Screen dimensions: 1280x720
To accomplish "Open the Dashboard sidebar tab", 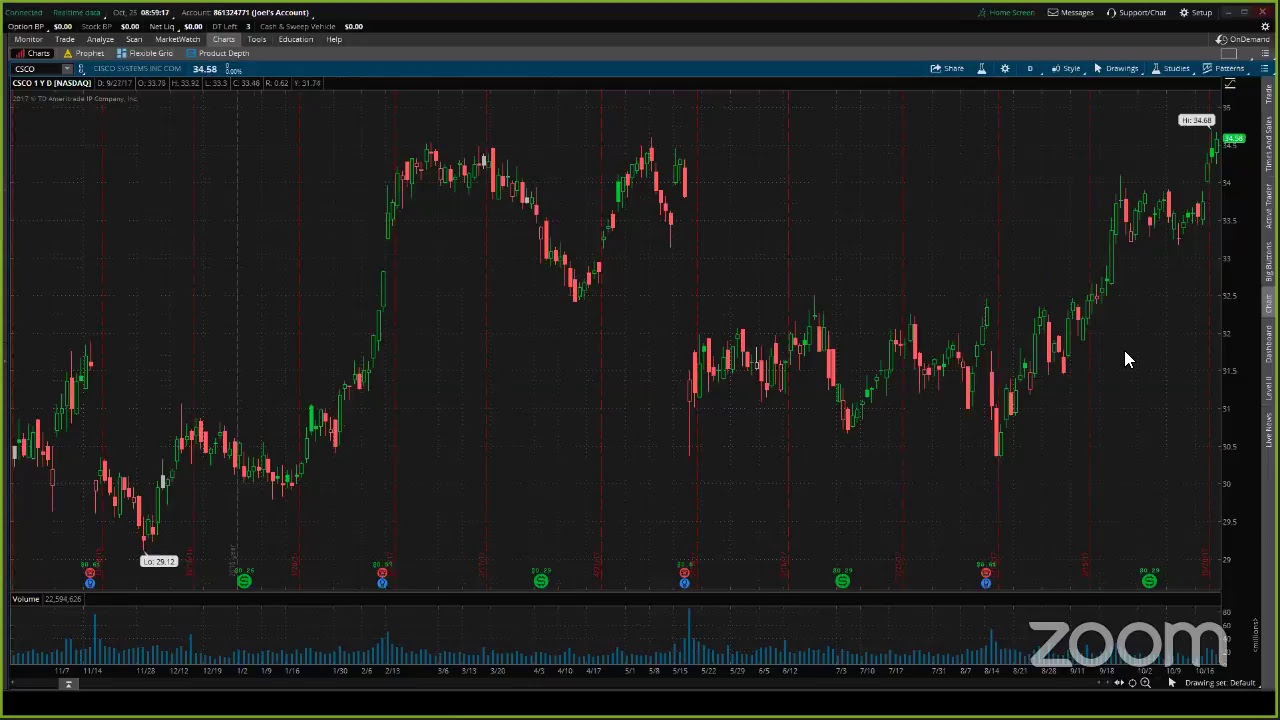I will pos(1269,343).
